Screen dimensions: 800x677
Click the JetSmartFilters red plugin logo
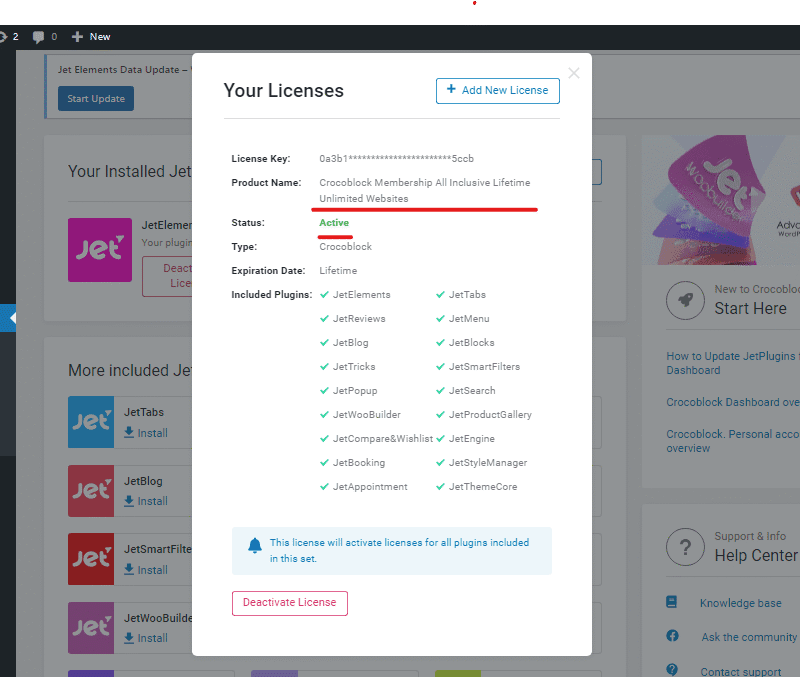(x=91, y=559)
